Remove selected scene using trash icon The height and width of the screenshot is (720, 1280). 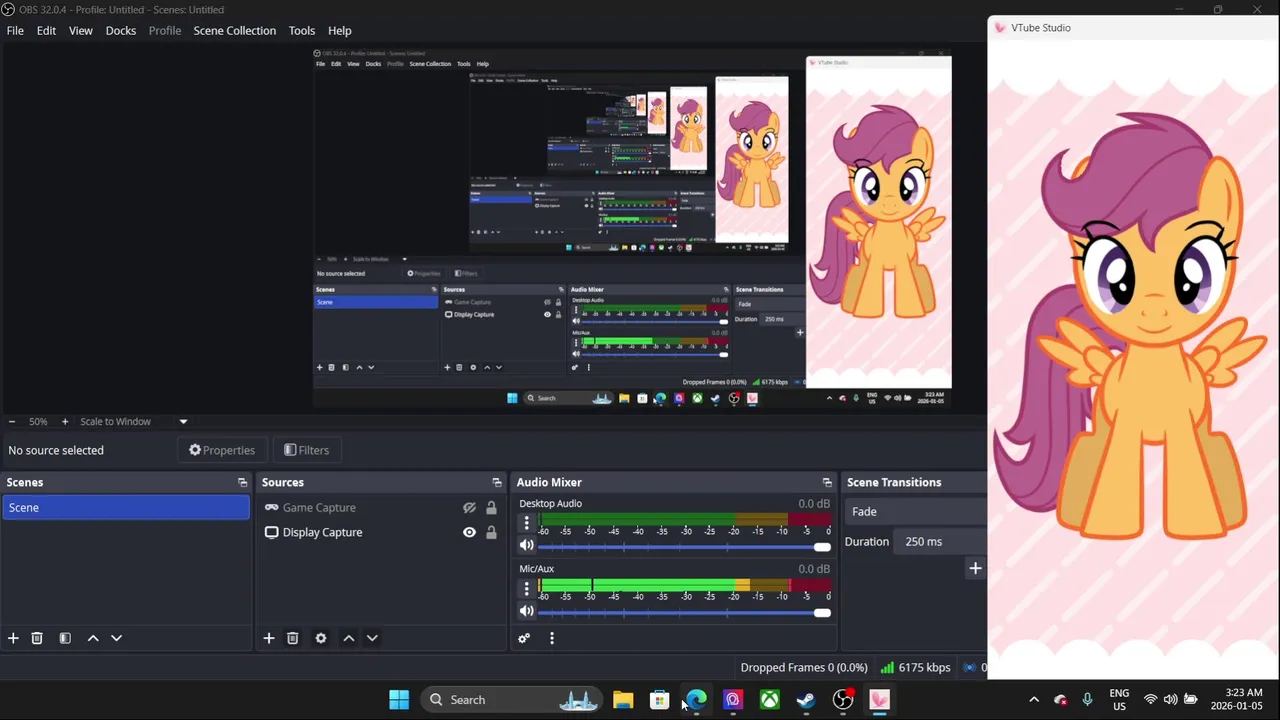(x=37, y=638)
